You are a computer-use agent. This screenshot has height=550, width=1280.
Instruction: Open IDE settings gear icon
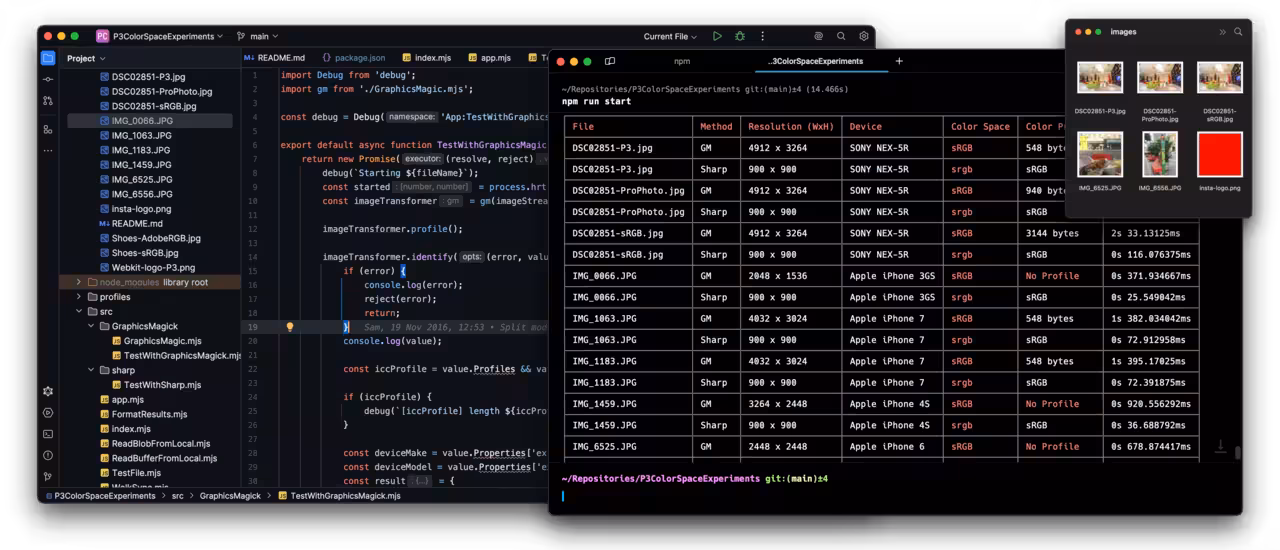click(x=864, y=36)
